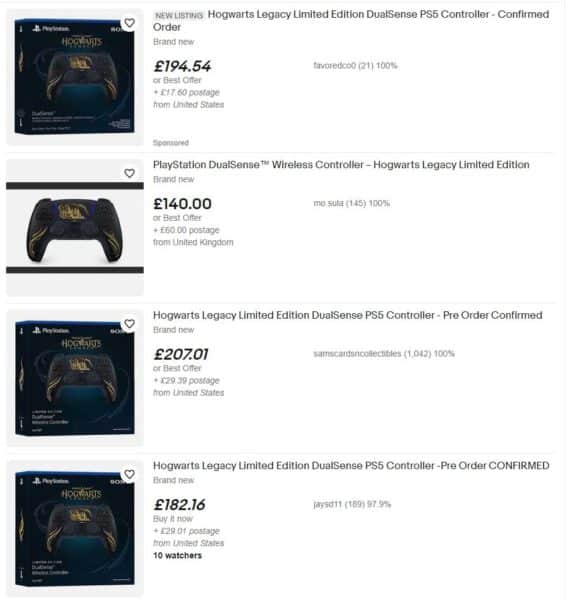Screen dimensions: 577x600
Task: Click the boxed controller thumbnail of first listing
Action: (x=75, y=77)
